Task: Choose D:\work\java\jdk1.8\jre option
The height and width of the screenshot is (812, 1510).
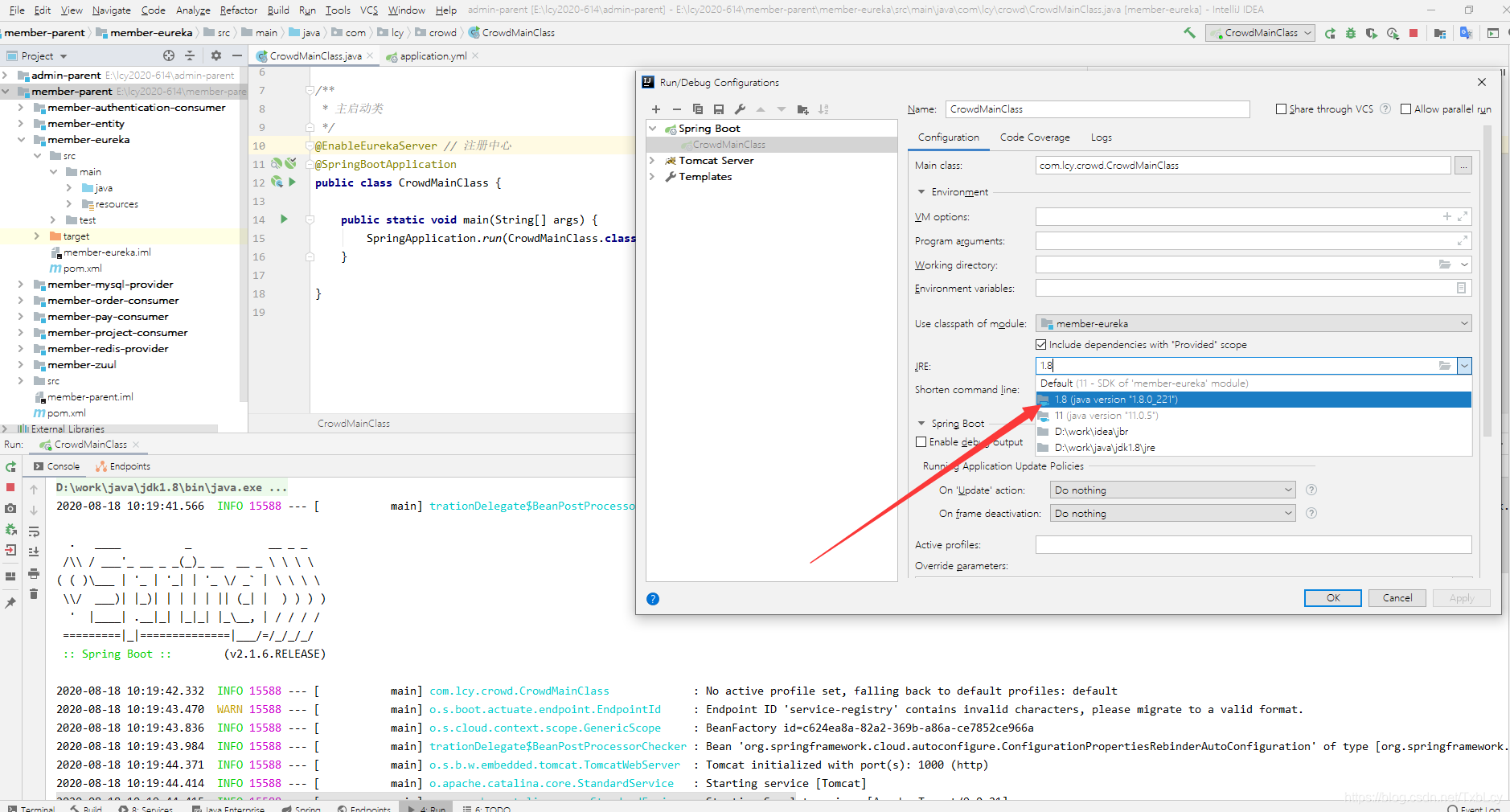Action: point(1254,448)
